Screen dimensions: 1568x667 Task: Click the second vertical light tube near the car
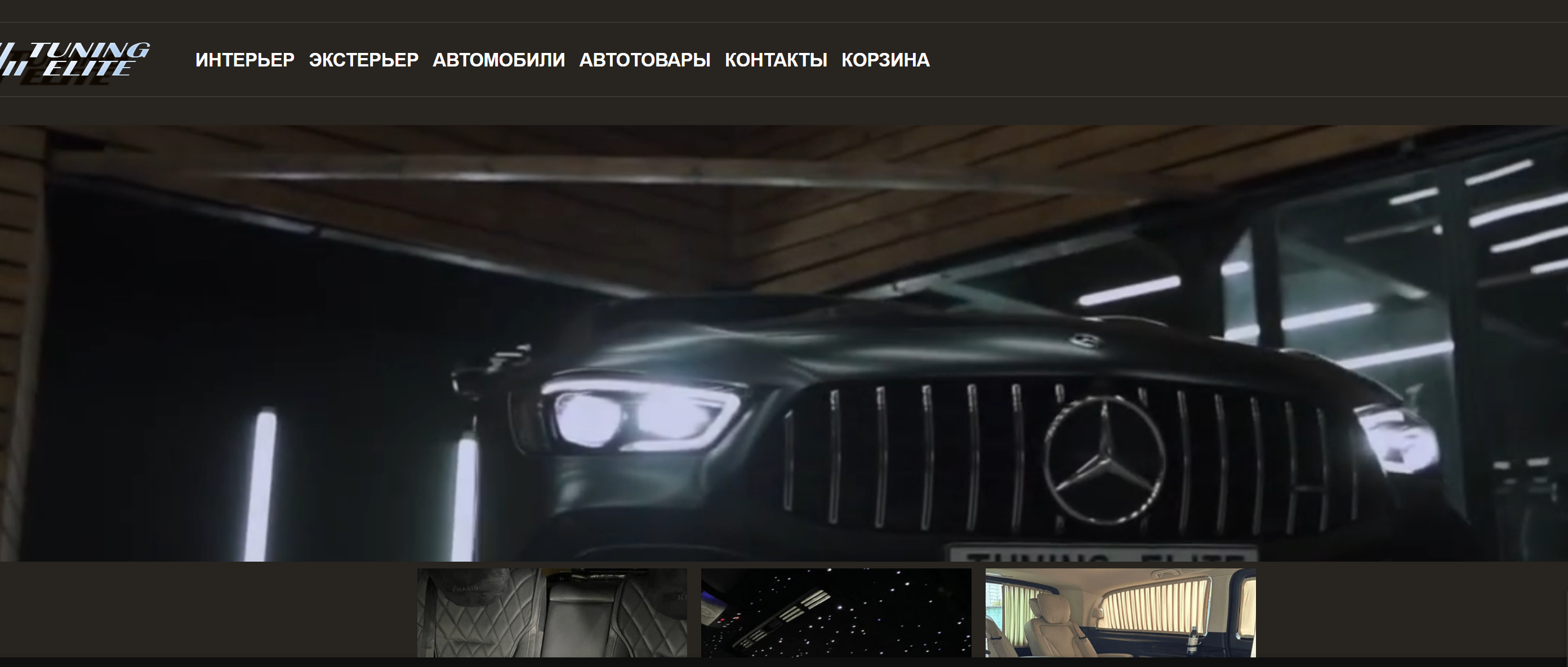point(465,496)
